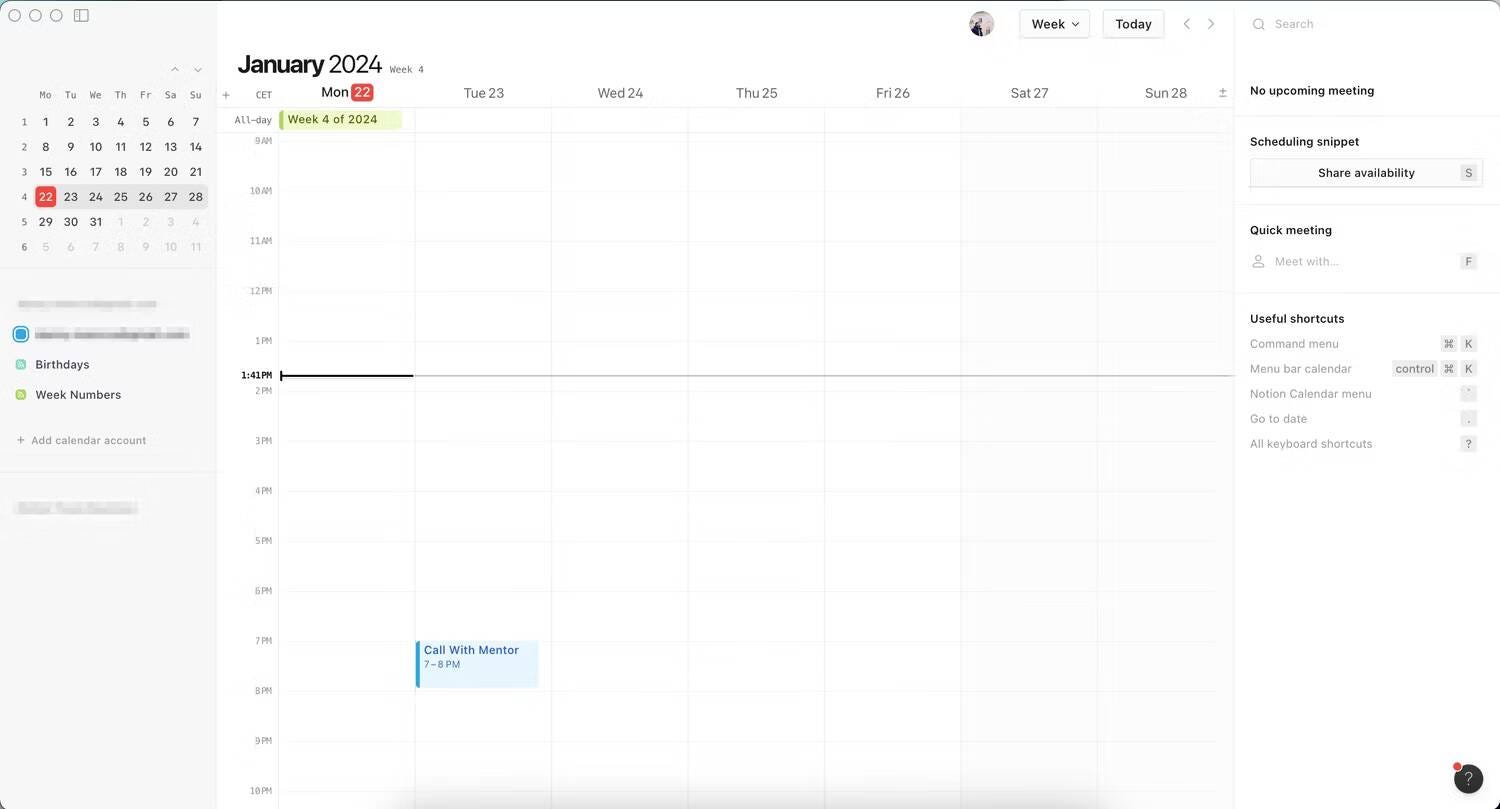The height and width of the screenshot is (809, 1500).
Task: Show next month in mini calendar
Action: (x=198, y=69)
